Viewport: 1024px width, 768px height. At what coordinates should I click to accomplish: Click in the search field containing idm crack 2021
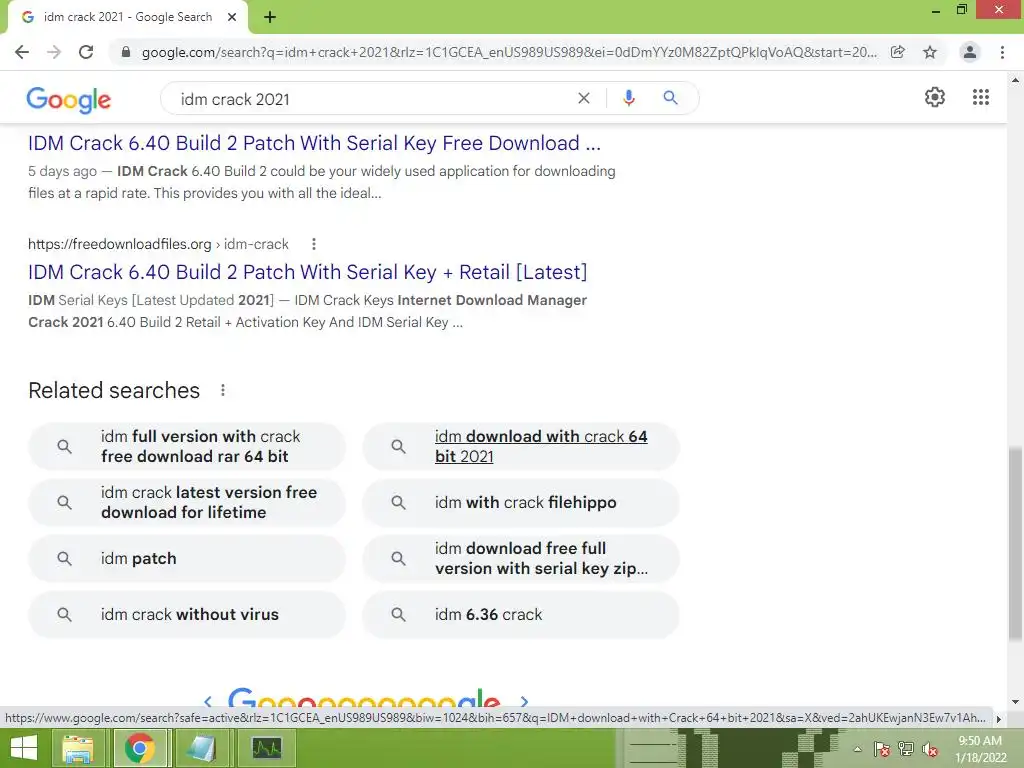tap(372, 99)
